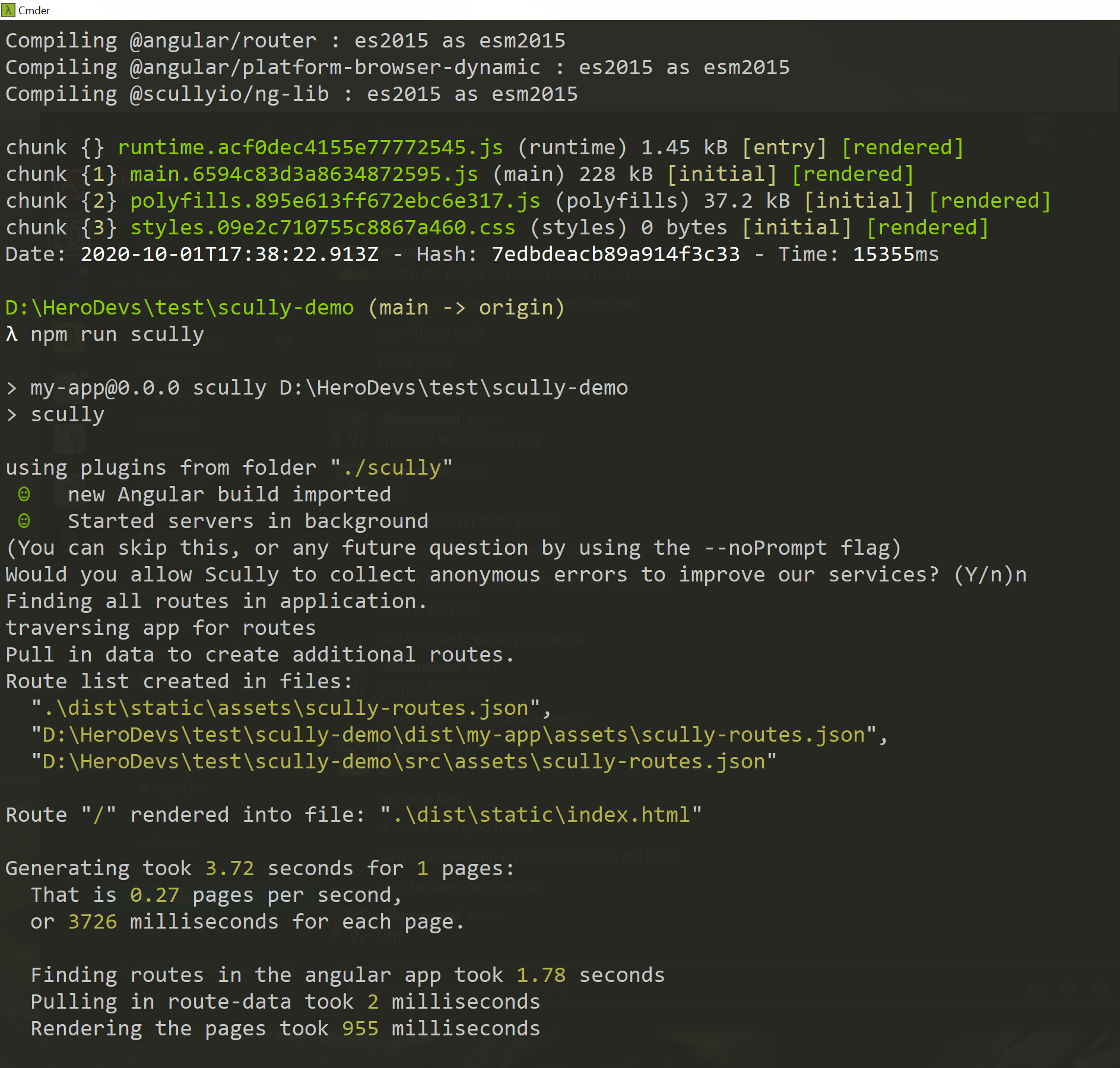1120x1068 pixels.
Task: Click the polyfills.895e613ff672ebc6e317.js filename
Action: click(x=335, y=200)
